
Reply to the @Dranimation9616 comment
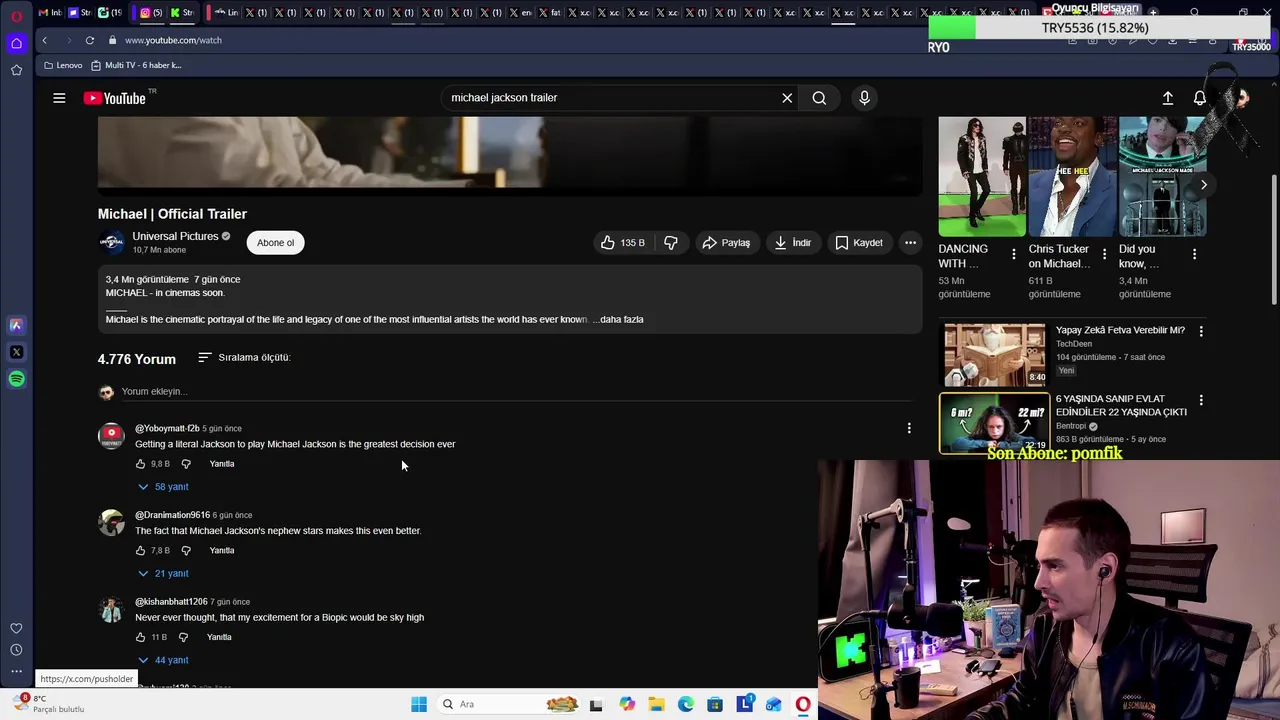coord(222,551)
